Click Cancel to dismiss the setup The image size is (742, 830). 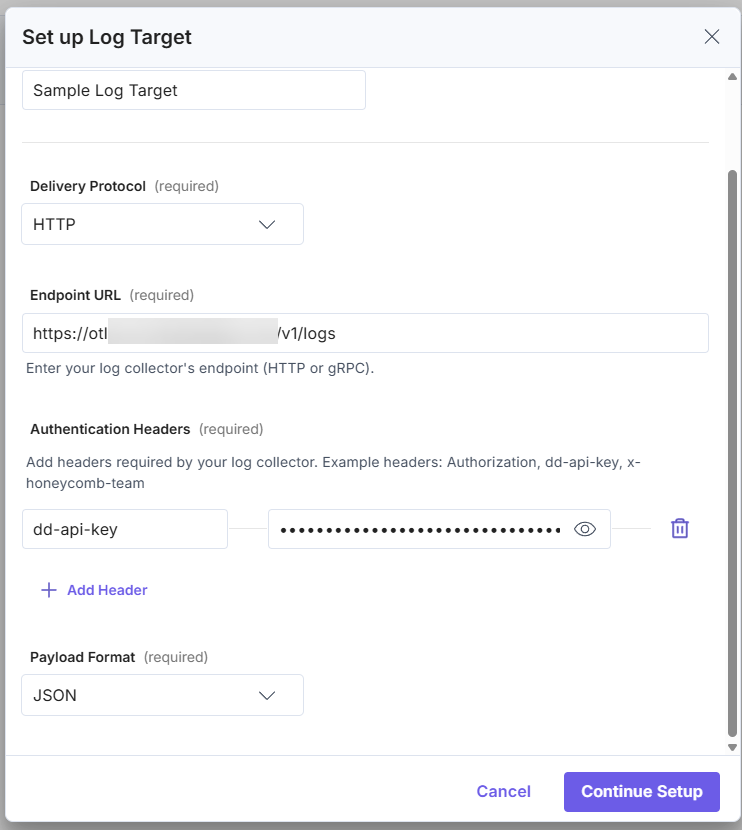pos(504,791)
